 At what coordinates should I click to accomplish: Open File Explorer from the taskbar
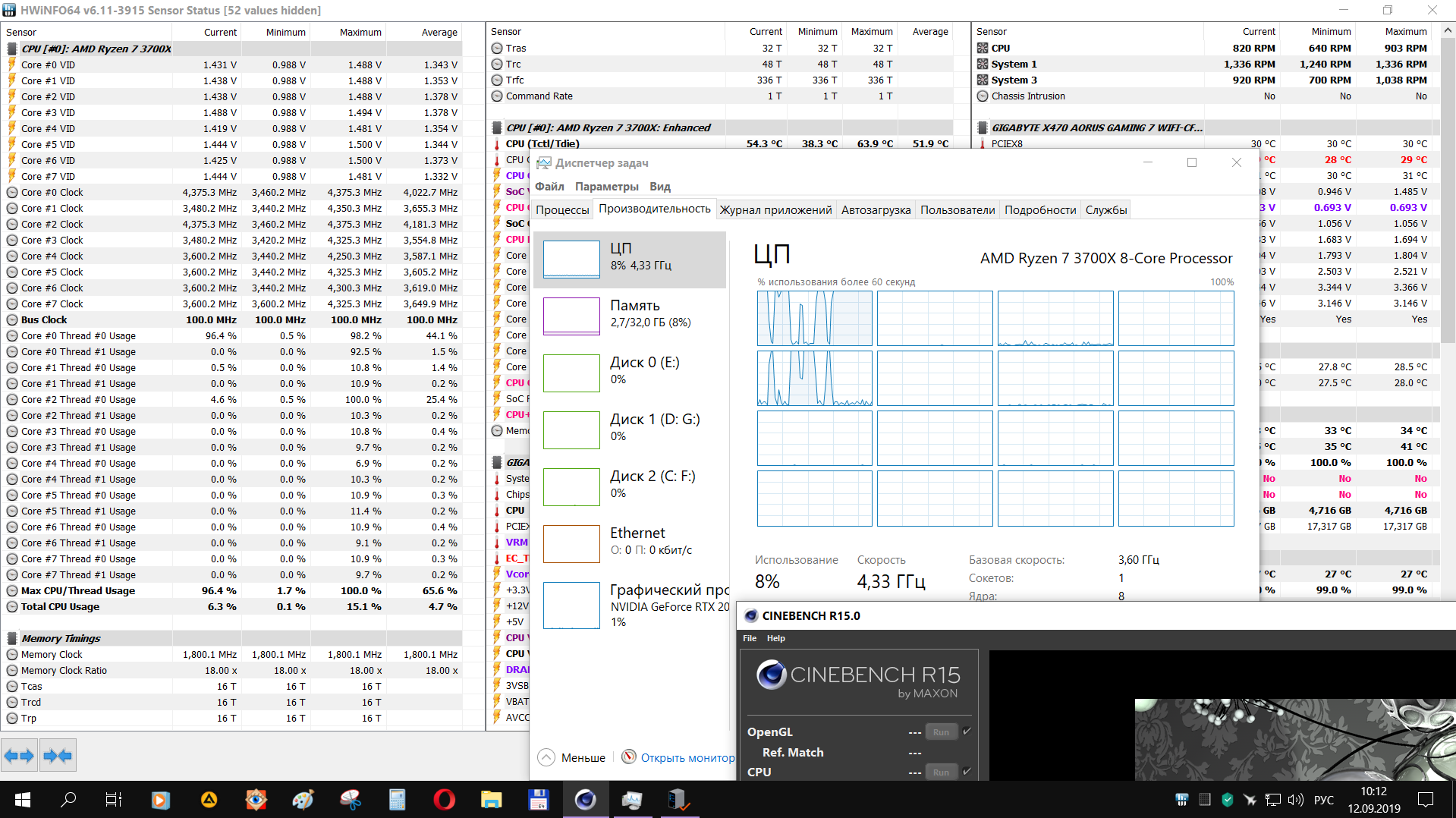[x=491, y=799]
